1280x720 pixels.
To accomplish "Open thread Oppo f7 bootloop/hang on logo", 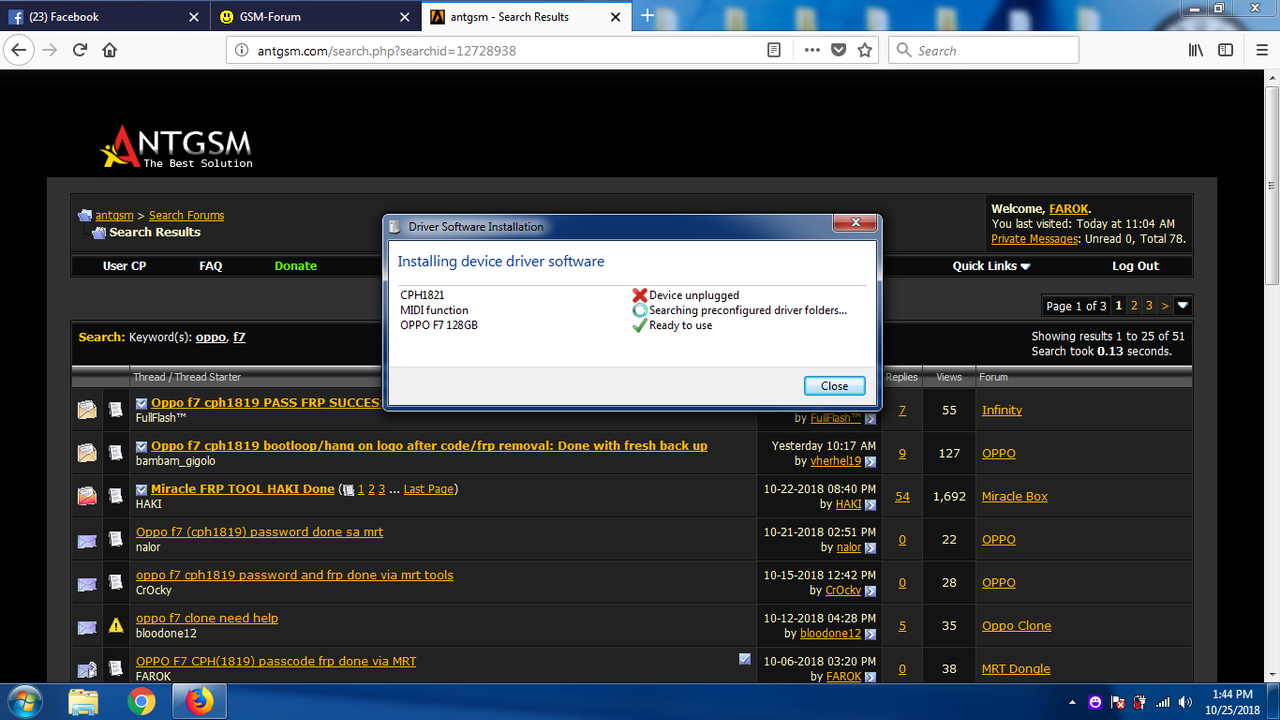I will click(429, 446).
